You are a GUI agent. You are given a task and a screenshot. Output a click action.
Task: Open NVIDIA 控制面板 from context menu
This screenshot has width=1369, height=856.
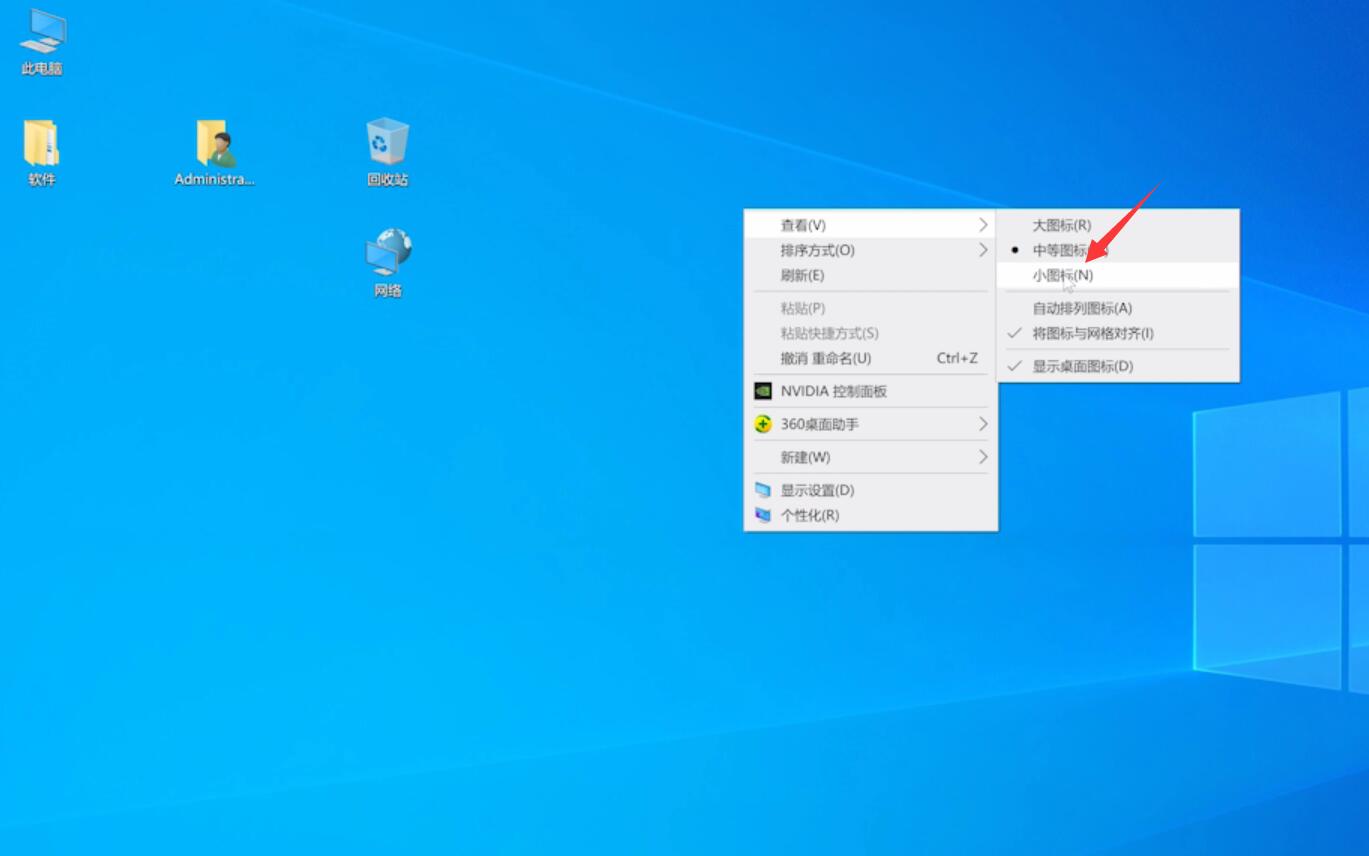[871, 391]
